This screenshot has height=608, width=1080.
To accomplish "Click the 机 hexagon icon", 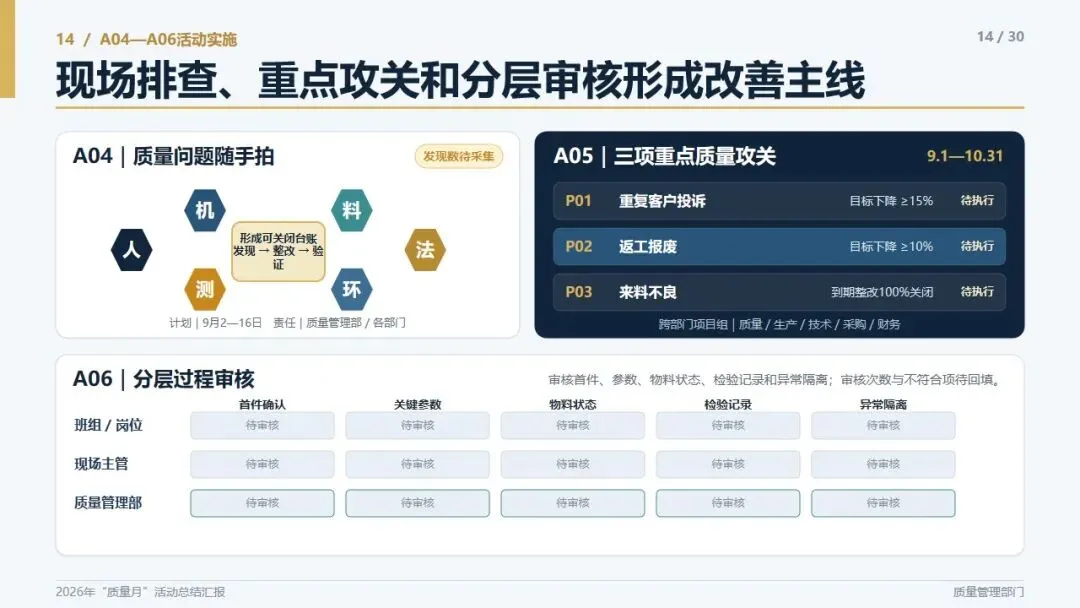I will click(205, 210).
